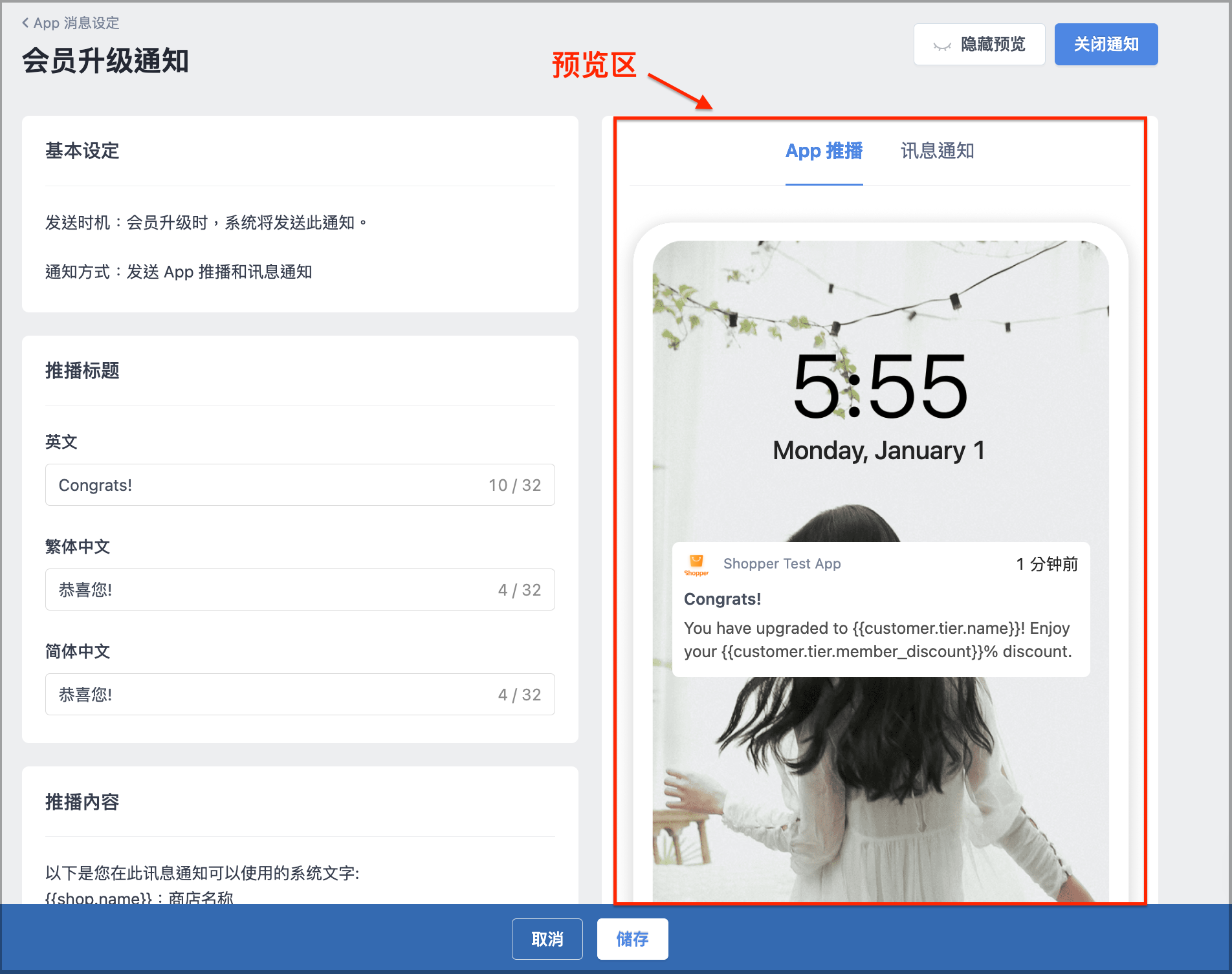
Task: Open the 讯息通知 tab
Action: tap(937, 151)
